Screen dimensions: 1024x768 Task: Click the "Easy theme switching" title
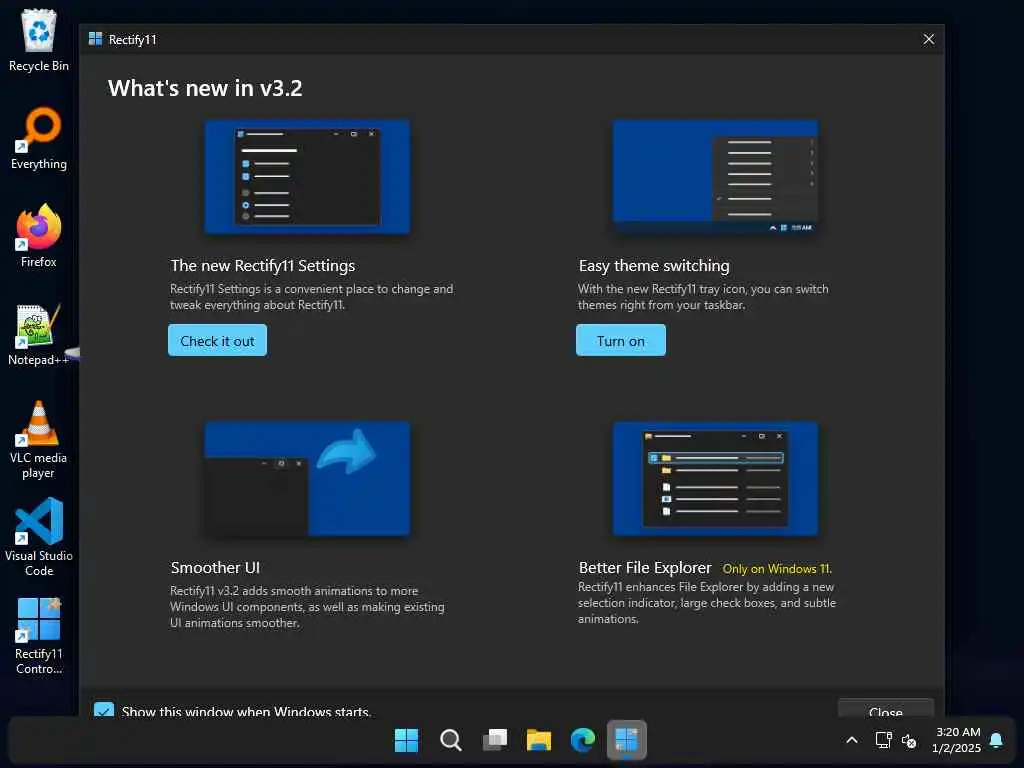[654, 266]
